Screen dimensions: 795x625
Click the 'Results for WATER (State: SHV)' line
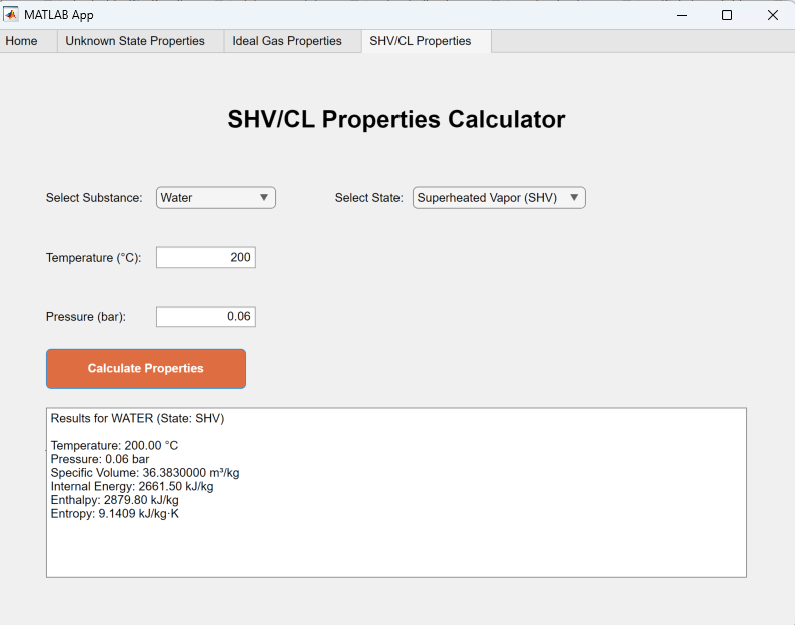click(137, 418)
